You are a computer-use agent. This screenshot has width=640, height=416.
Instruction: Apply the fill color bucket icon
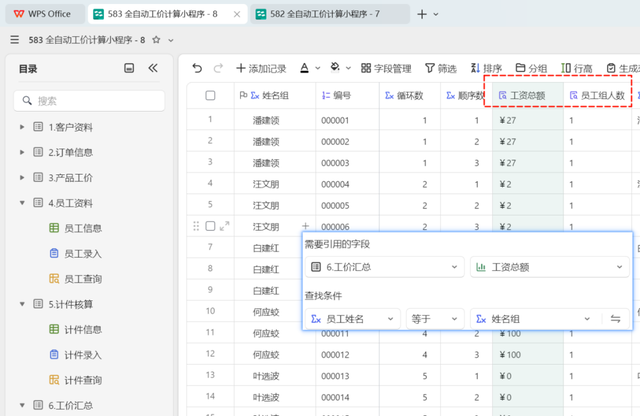[335, 68]
